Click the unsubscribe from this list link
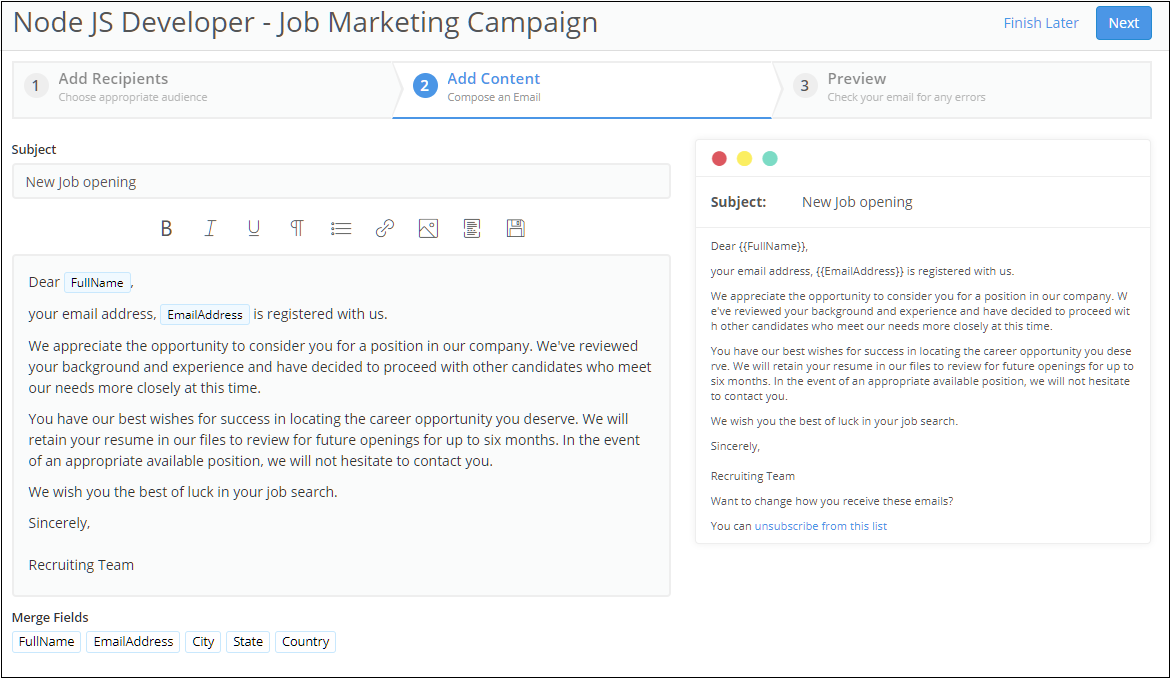This screenshot has height=678, width=1170. pos(820,526)
